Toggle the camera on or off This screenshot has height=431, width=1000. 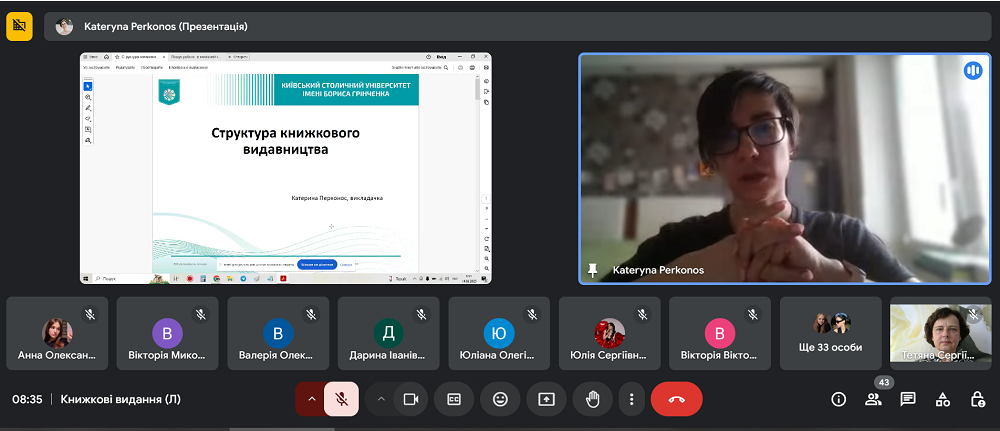pyautogui.click(x=409, y=399)
